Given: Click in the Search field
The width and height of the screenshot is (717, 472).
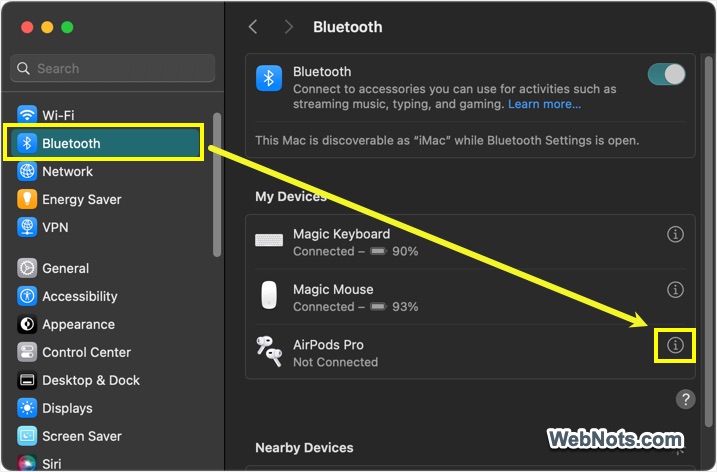Looking at the screenshot, I should [112, 69].
